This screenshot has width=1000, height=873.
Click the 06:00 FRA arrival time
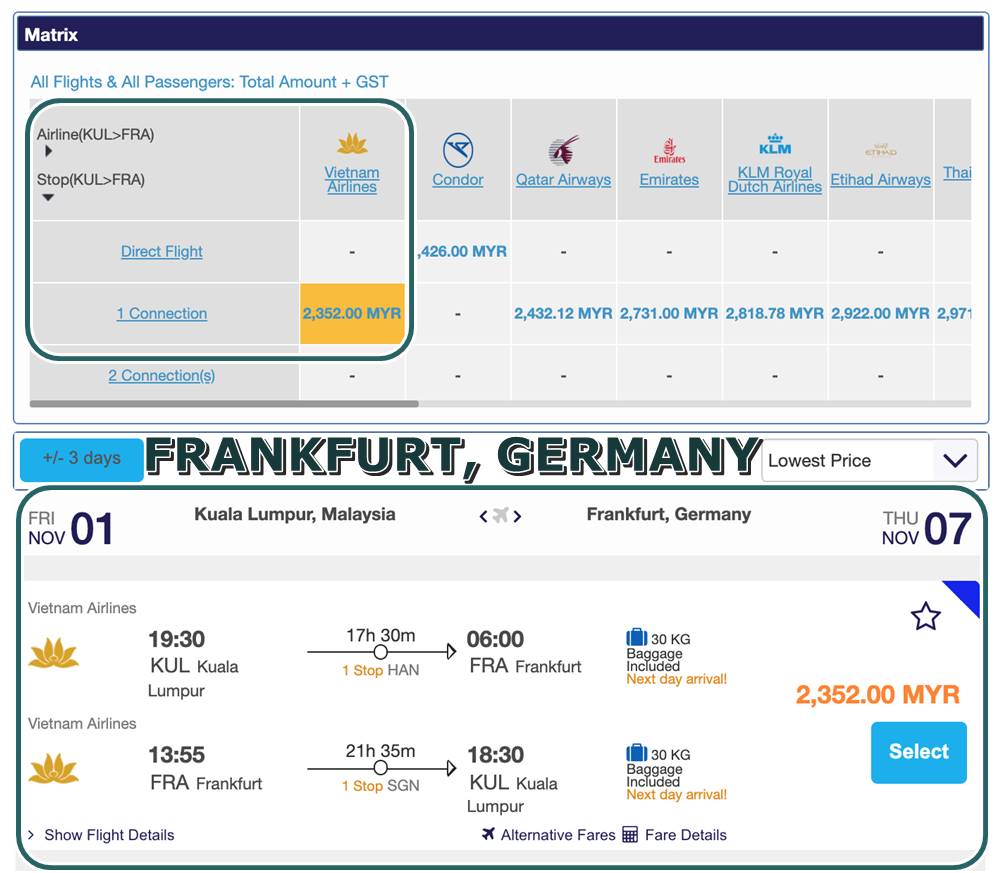pos(495,639)
